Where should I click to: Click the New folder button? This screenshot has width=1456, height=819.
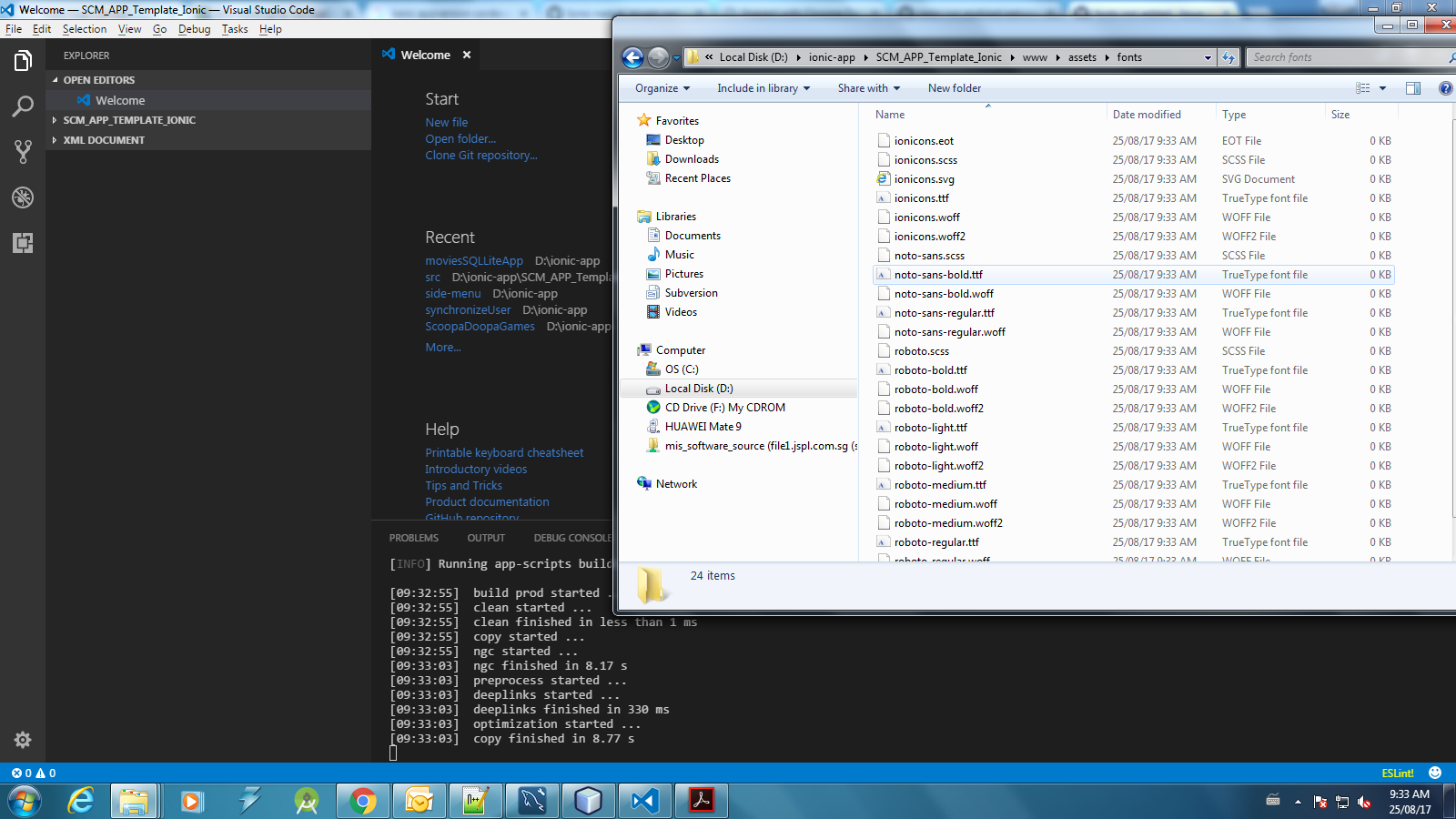click(955, 88)
